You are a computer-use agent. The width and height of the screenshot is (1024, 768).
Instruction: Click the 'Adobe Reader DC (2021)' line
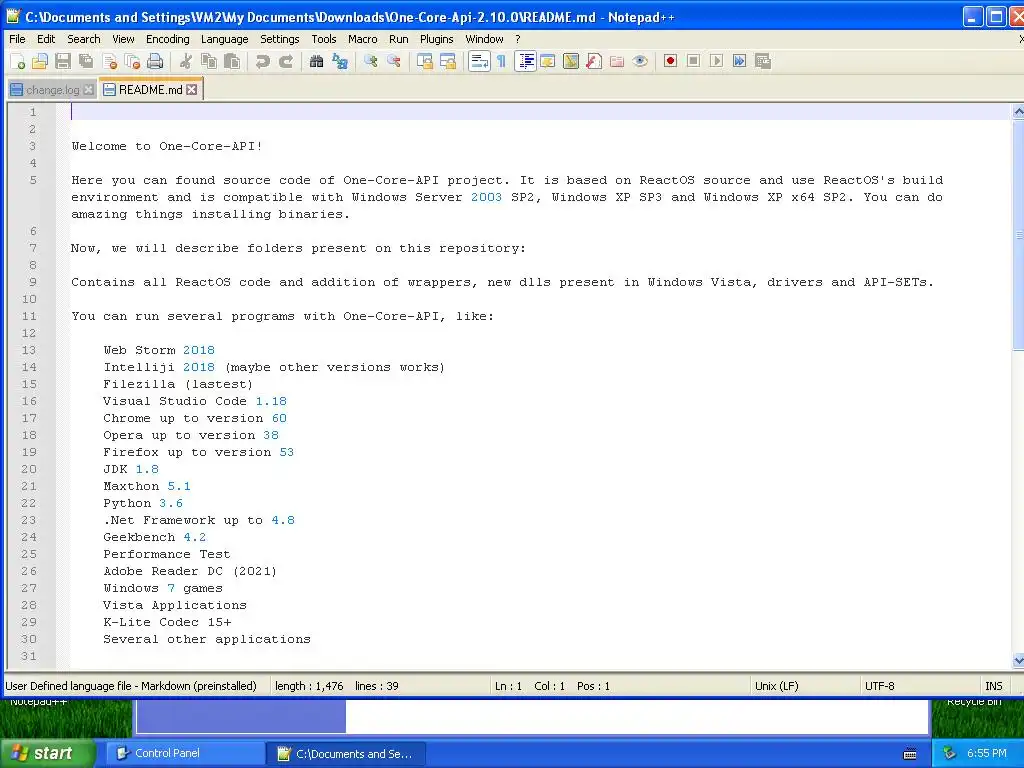coord(190,571)
